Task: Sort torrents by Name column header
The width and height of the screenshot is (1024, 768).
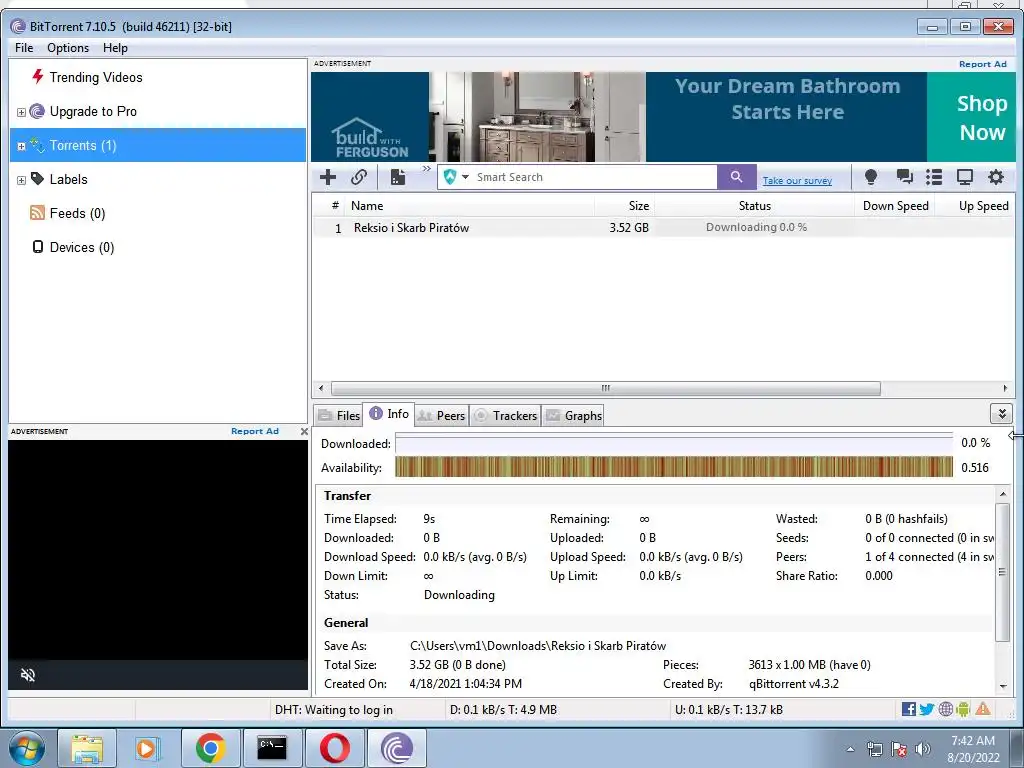Action: pyautogui.click(x=470, y=206)
